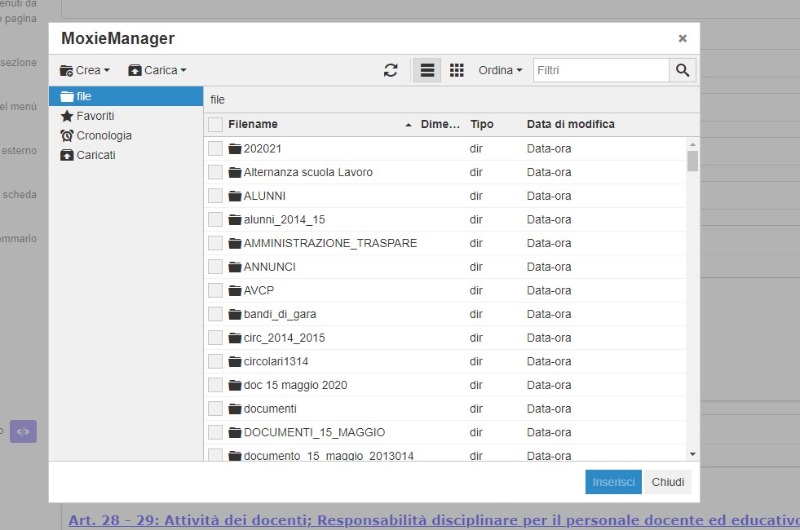Image resolution: width=800 pixels, height=530 pixels.
Task: Click the Inserisci button
Action: [613, 482]
